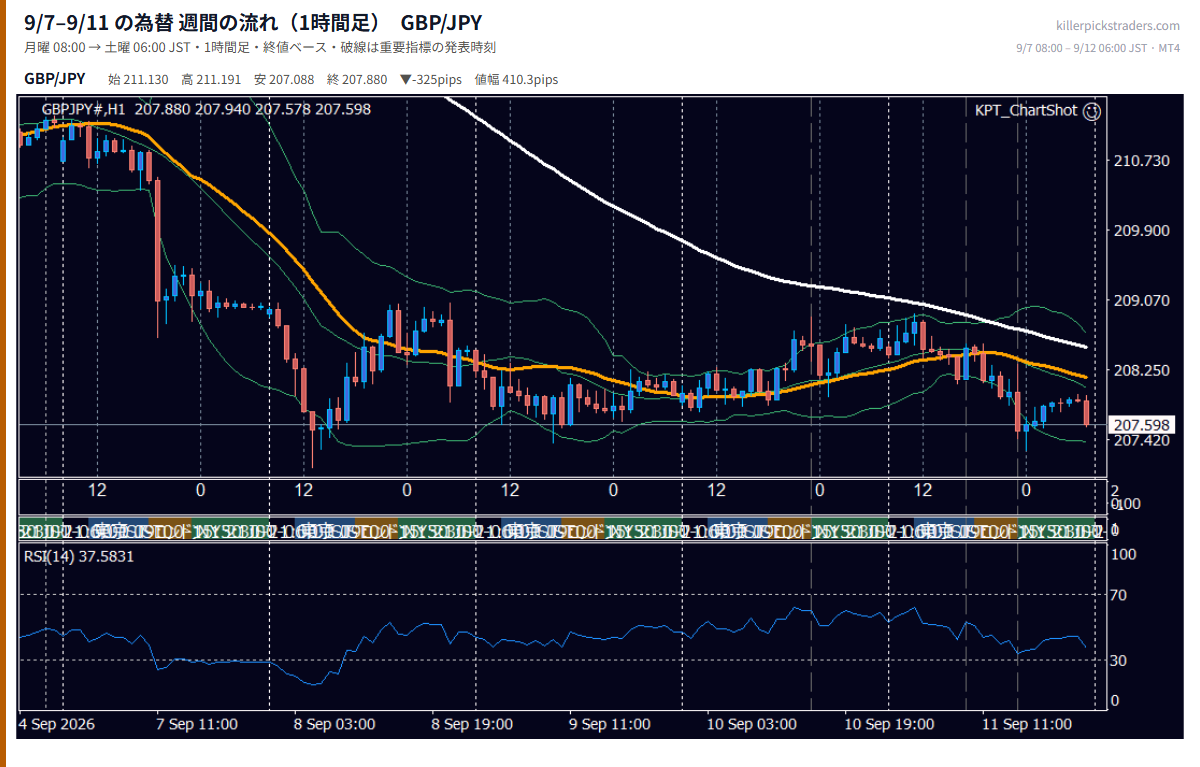Click the close price 終 207.880

[357, 80]
